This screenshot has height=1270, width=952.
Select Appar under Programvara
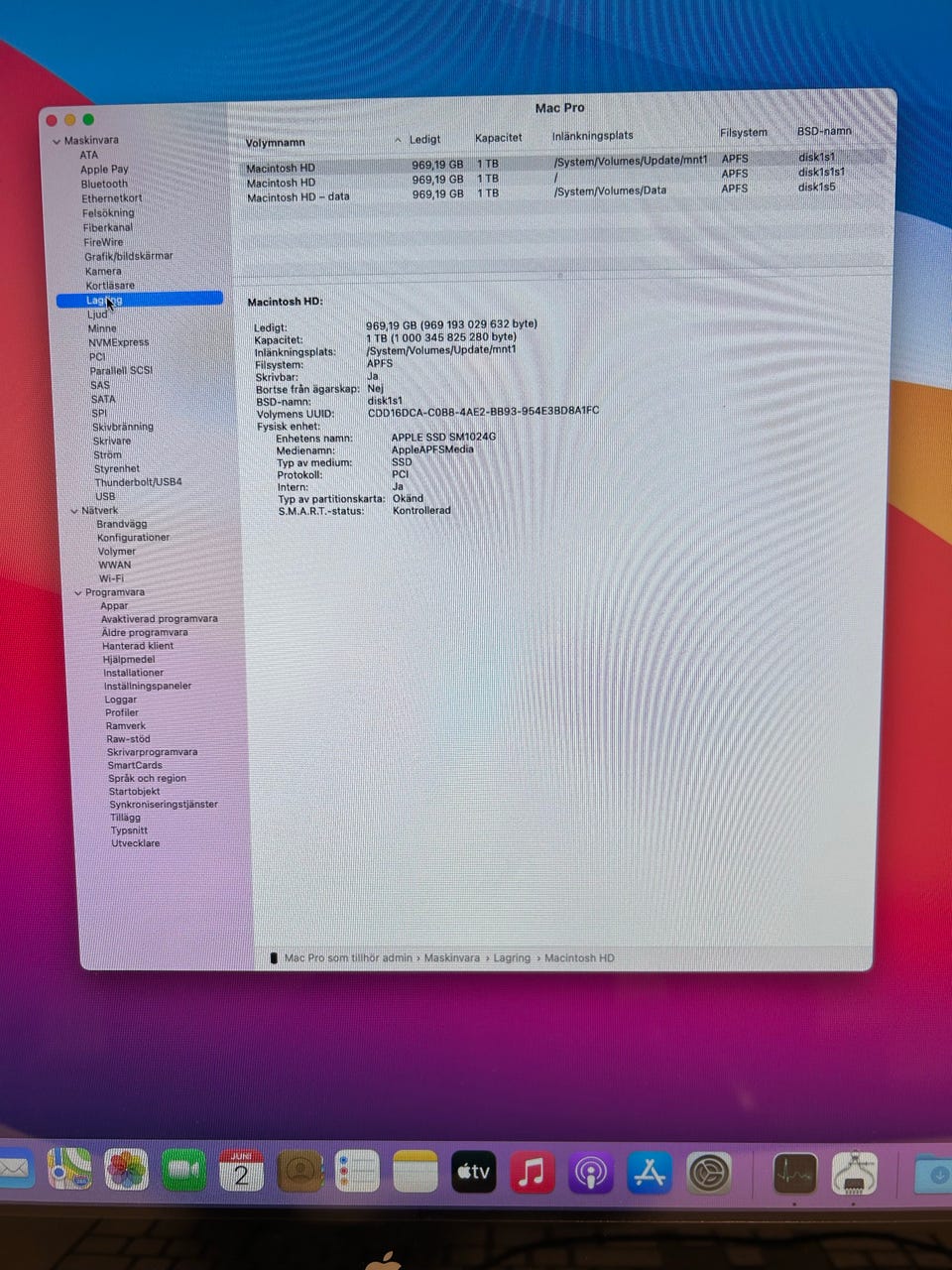(114, 605)
